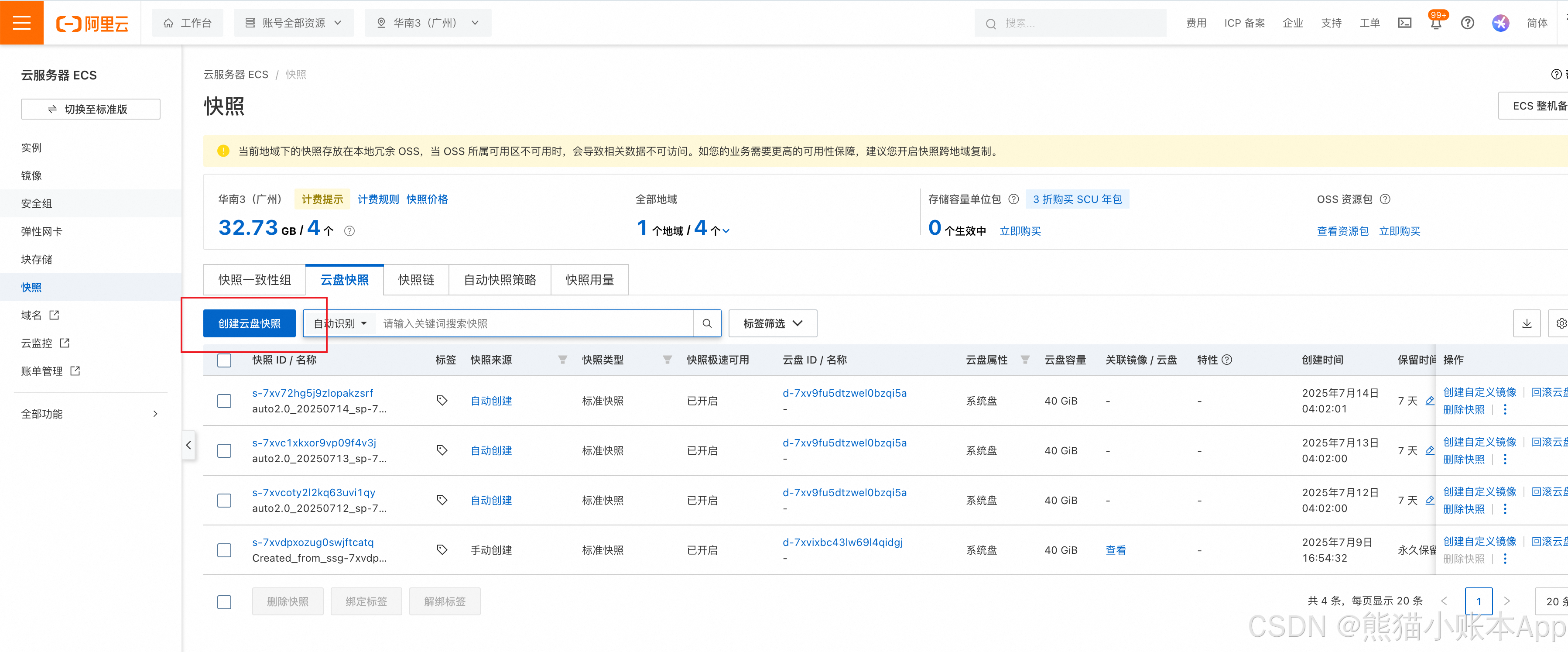Edit tags of snapshot s-7xvcoty2l2kq63uvi1qy
The image size is (1568, 652).
tap(442, 501)
